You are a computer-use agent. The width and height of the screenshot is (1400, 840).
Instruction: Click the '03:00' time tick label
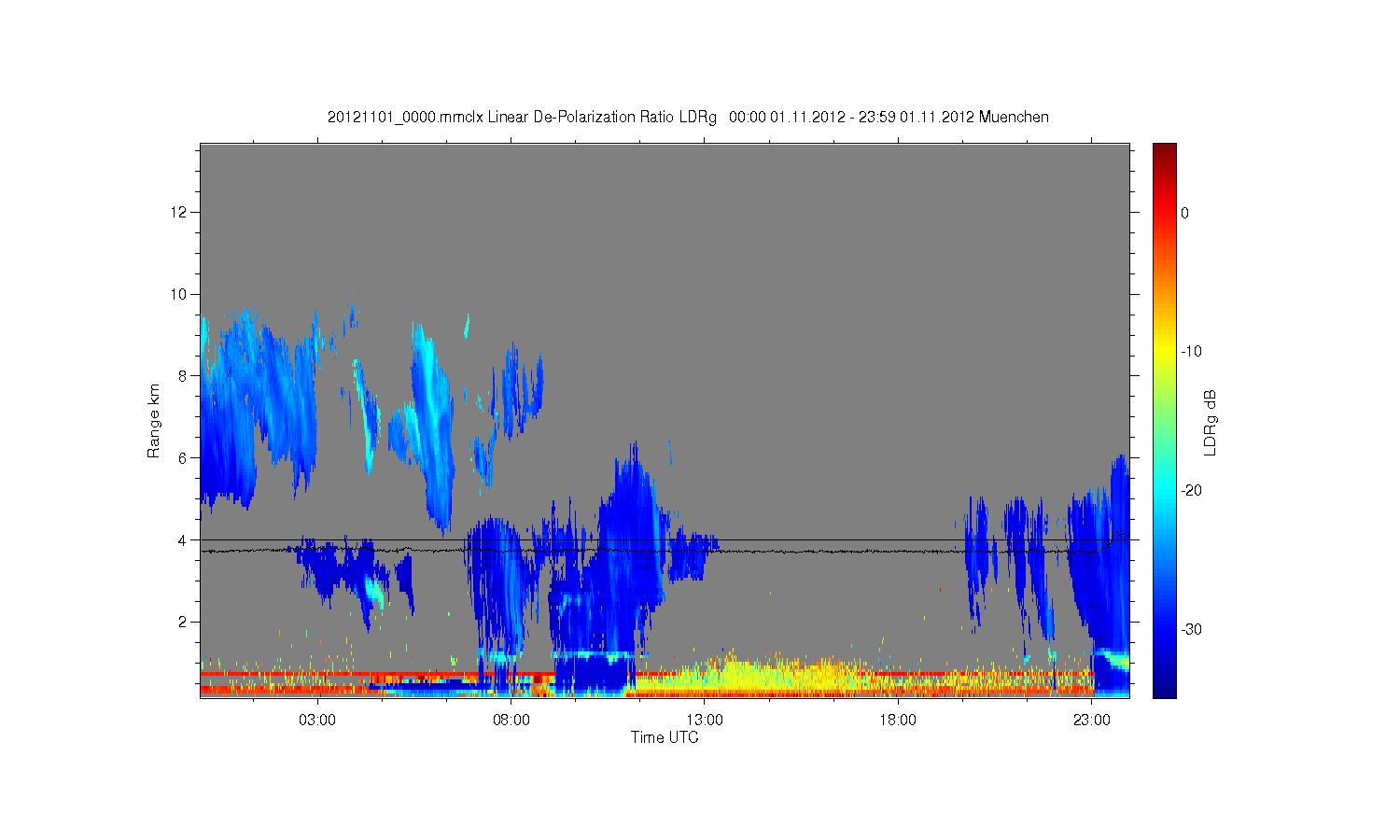click(317, 721)
